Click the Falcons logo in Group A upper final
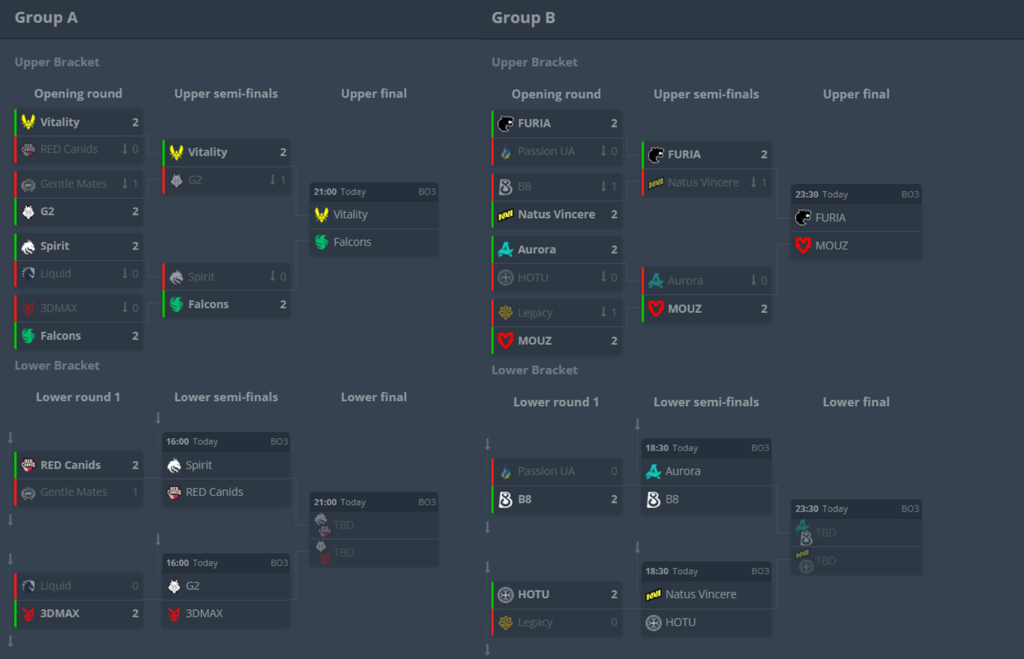This screenshot has height=659, width=1024. click(x=321, y=242)
